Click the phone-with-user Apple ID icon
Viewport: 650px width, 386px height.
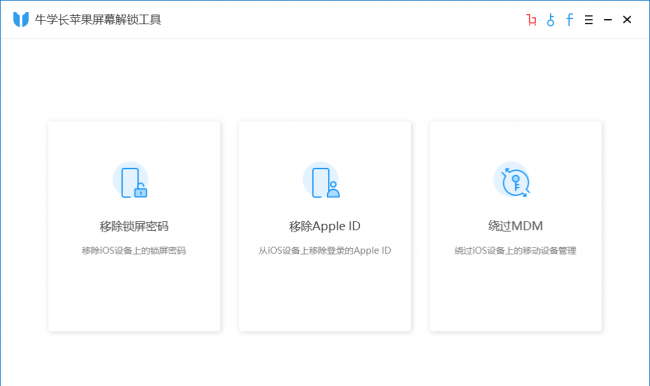coord(321,180)
